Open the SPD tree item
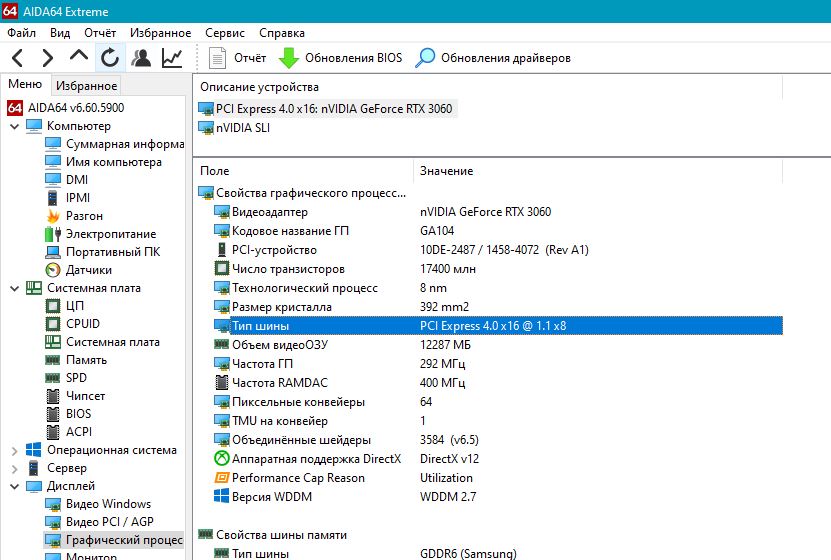This screenshot has height=560, width=831. pyautogui.click(x=66, y=378)
